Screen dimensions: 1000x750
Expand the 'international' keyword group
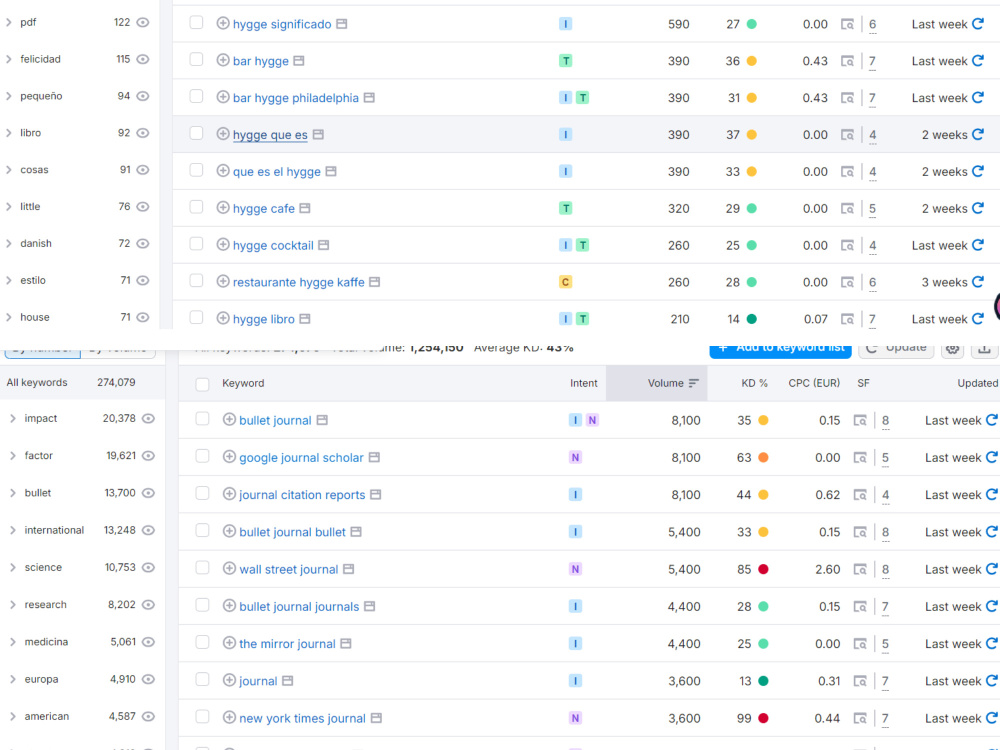point(12,530)
